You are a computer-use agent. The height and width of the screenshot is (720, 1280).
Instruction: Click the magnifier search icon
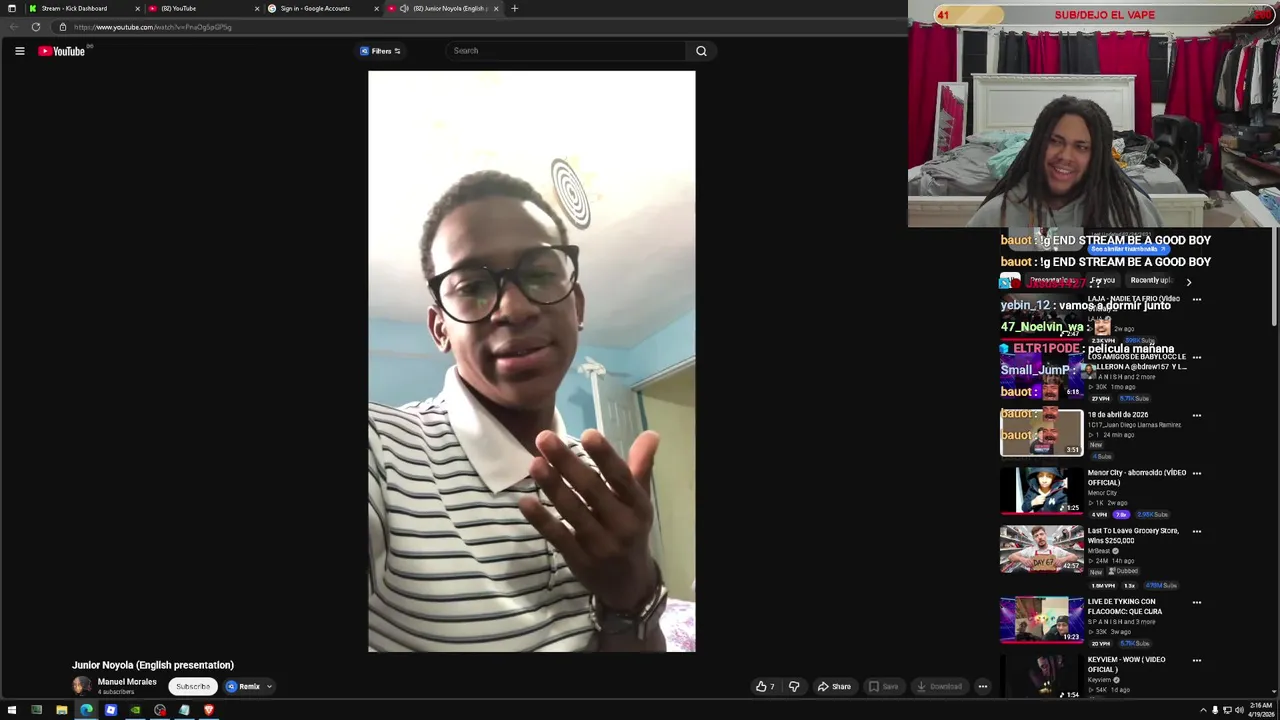pos(701,51)
